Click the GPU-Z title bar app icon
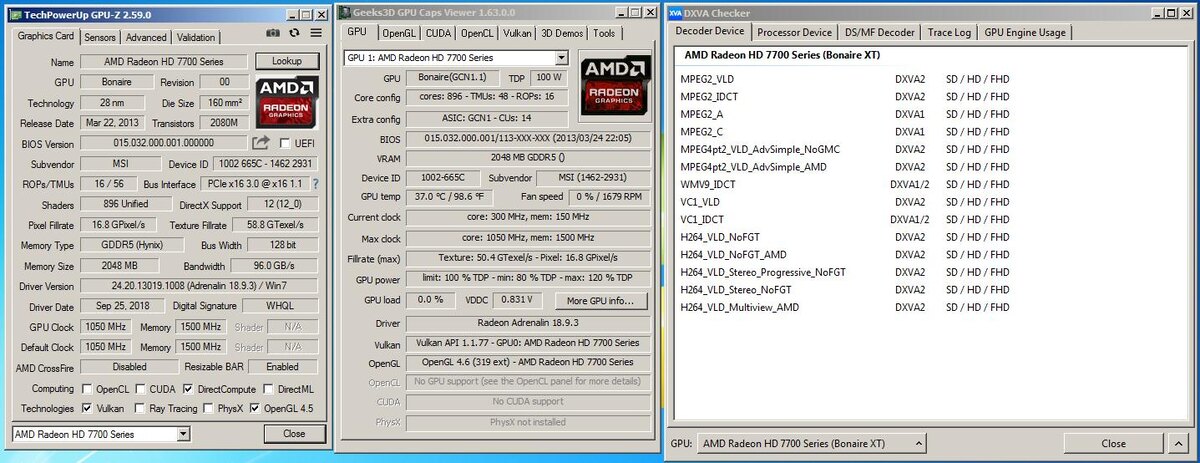 16,15
